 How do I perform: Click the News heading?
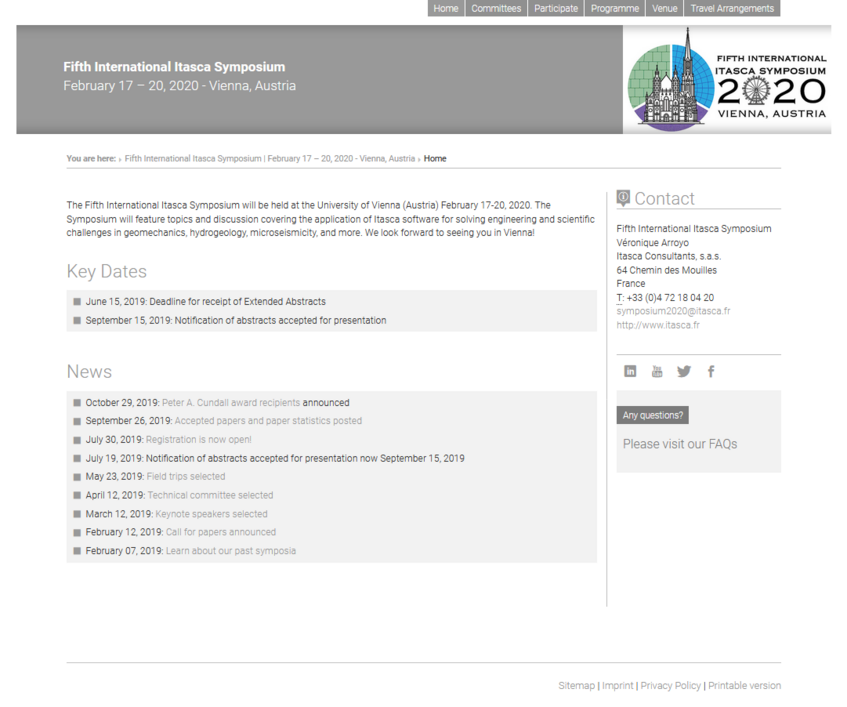[89, 372]
